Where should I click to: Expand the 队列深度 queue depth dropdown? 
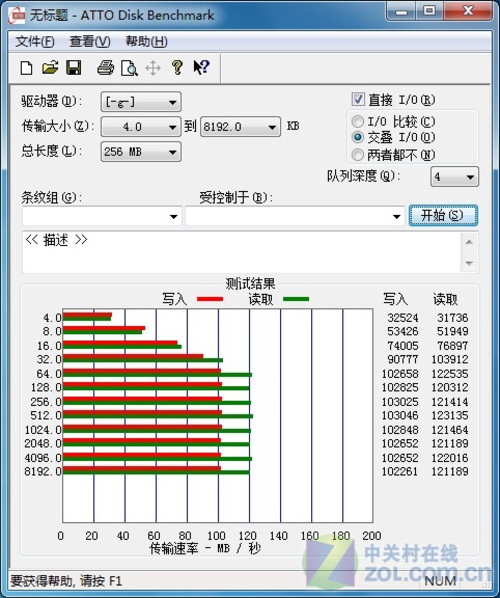454,177
